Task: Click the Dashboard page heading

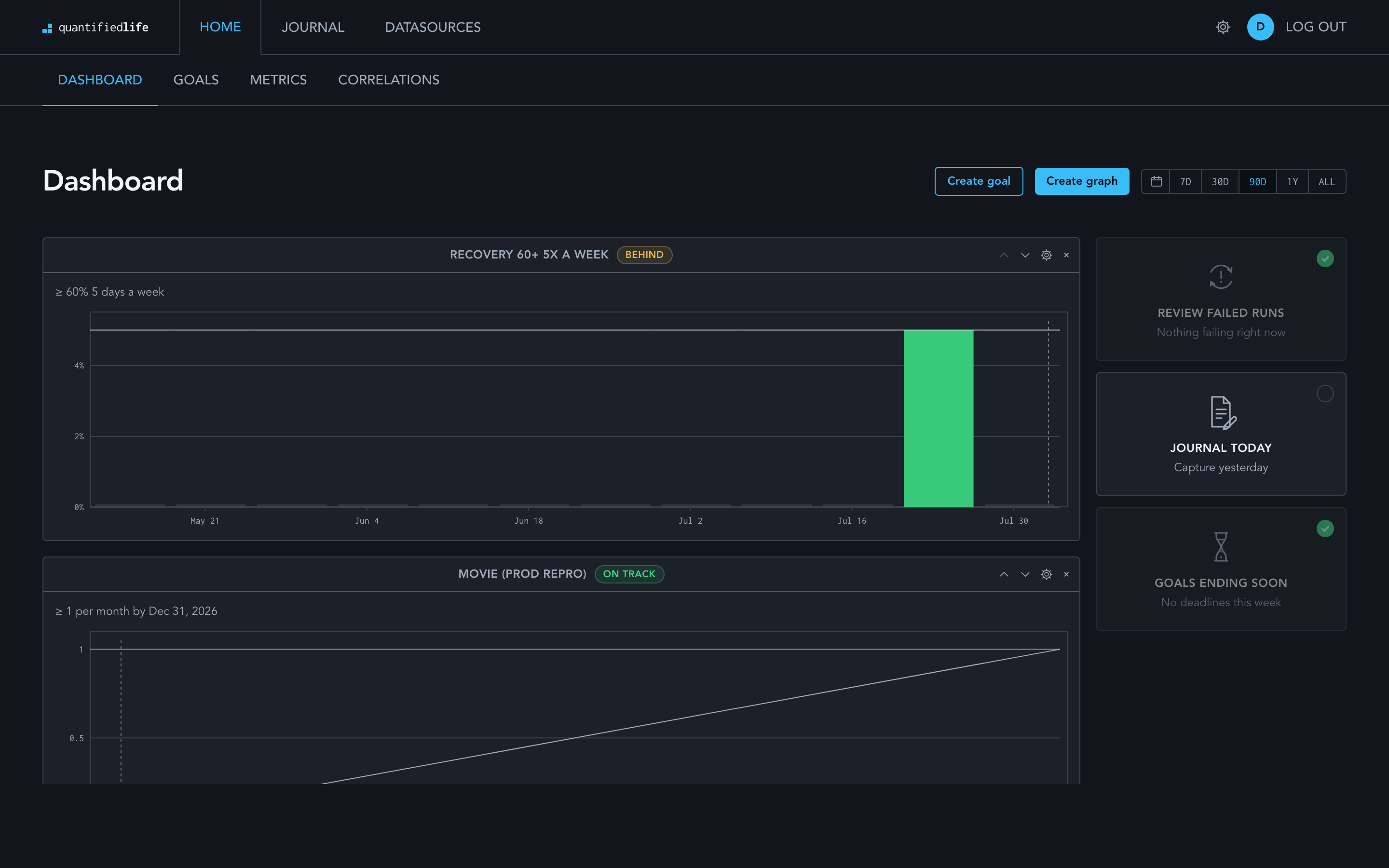Action: click(113, 181)
